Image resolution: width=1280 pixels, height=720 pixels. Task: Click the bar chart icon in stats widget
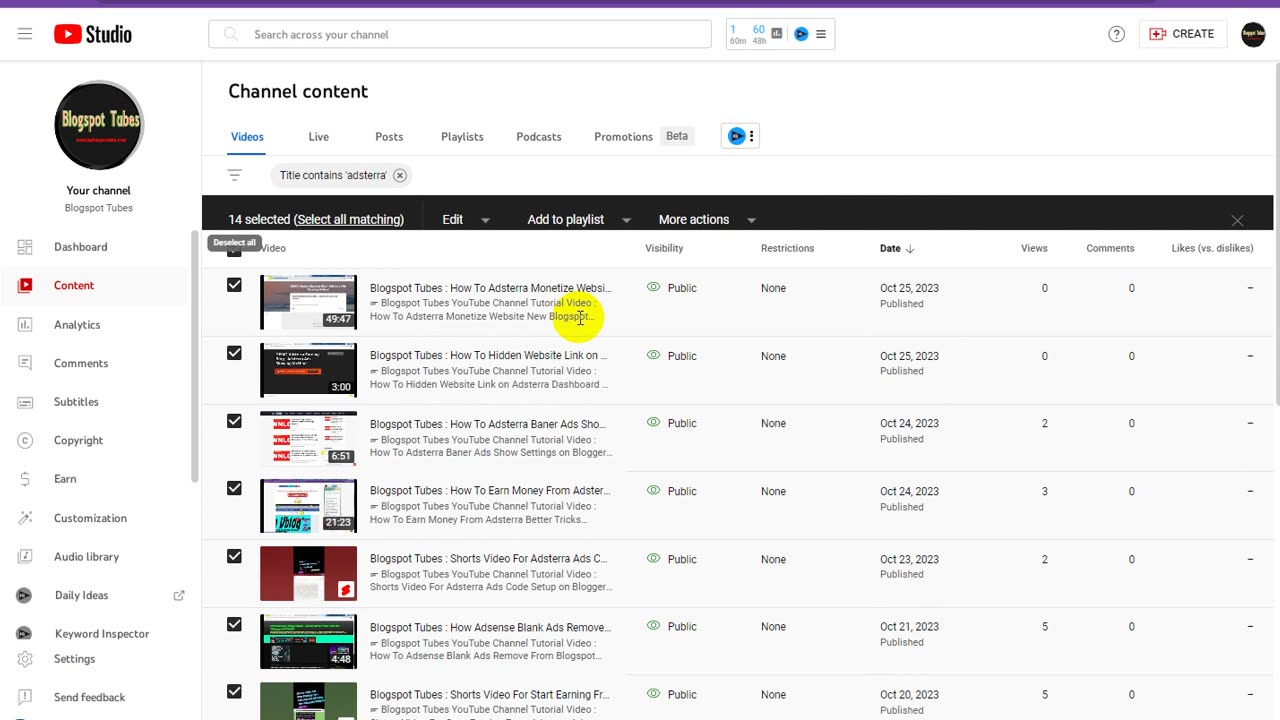pyautogui.click(x=777, y=34)
